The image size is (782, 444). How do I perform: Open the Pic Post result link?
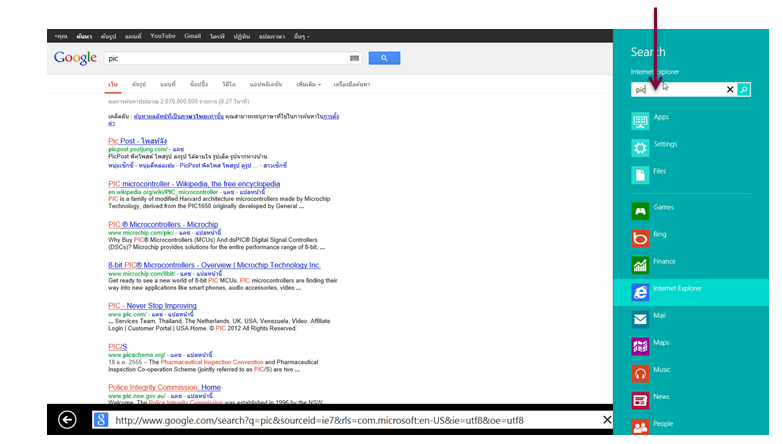[x=138, y=141]
